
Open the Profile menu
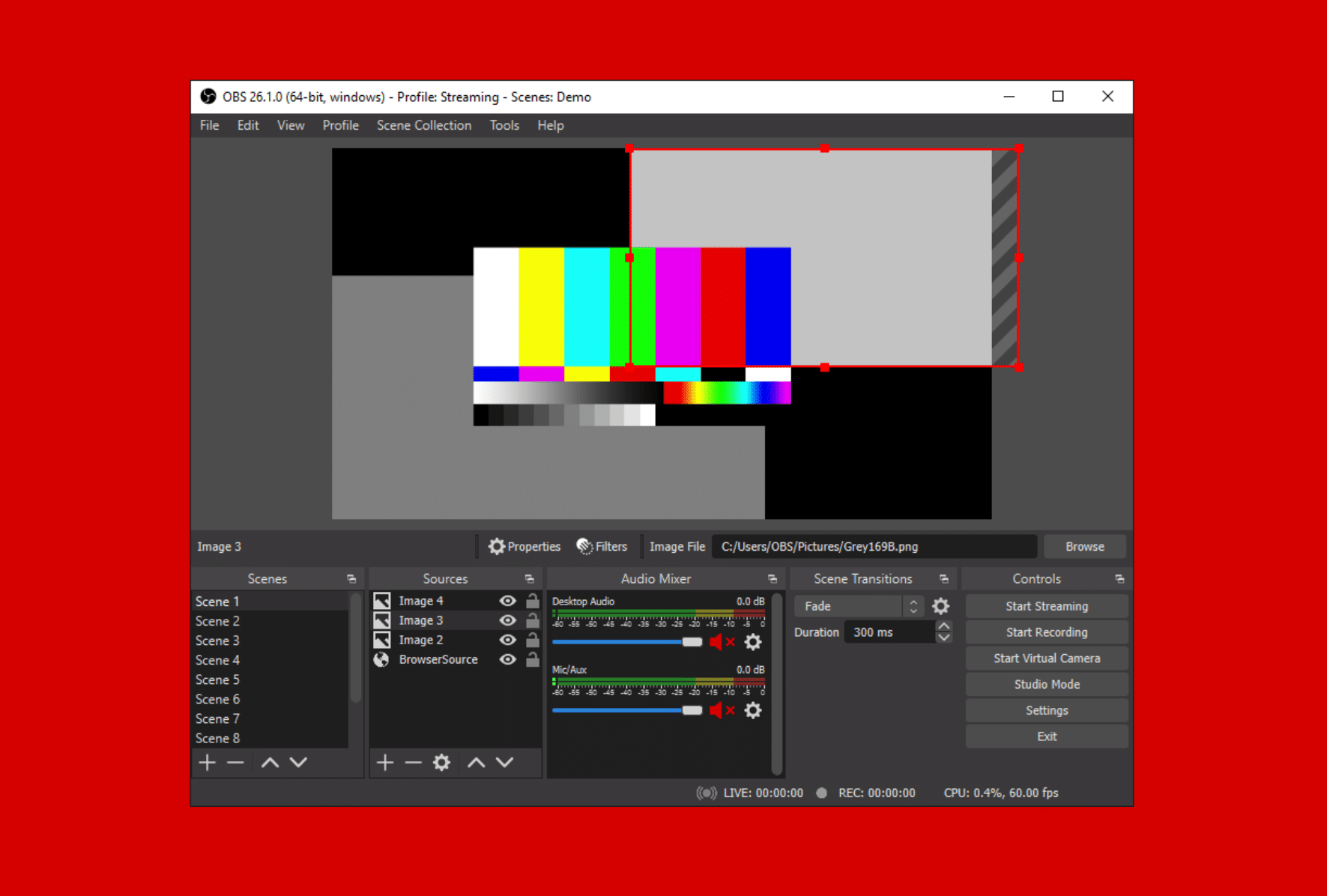tap(341, 125)
